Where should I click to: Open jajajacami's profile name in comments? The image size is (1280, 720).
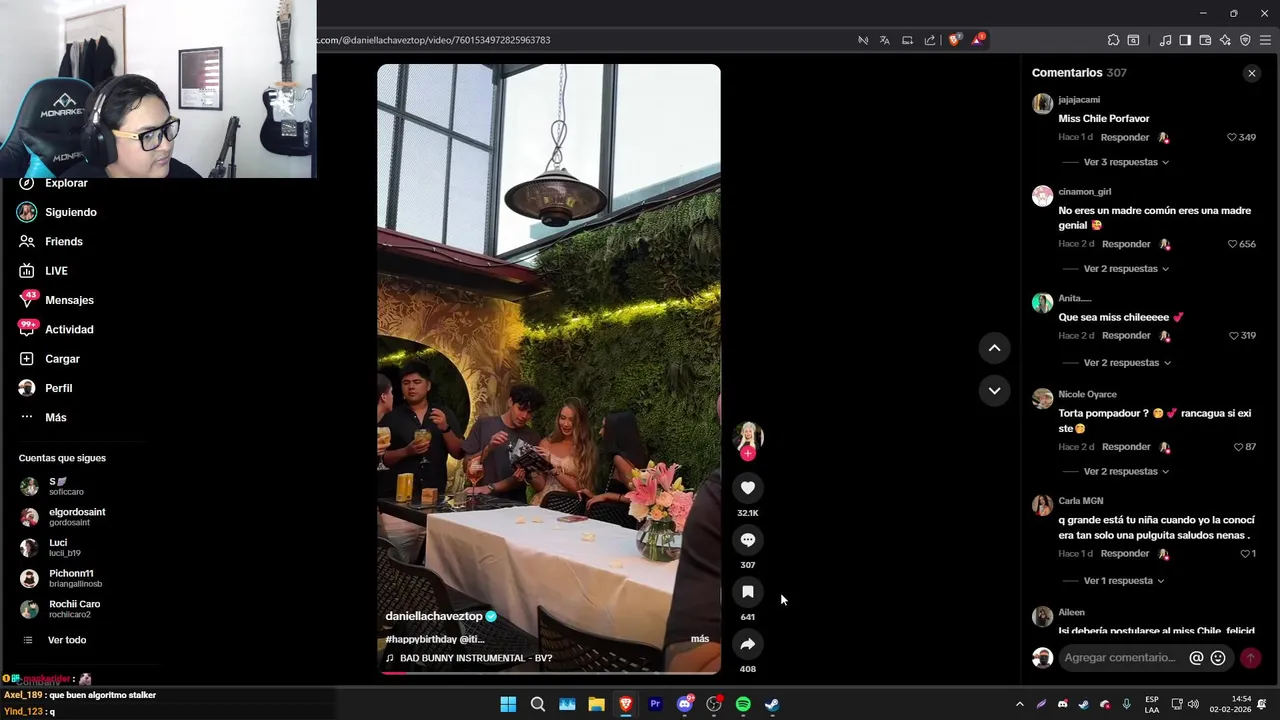pyautogui.click(x=1079, y=100)
